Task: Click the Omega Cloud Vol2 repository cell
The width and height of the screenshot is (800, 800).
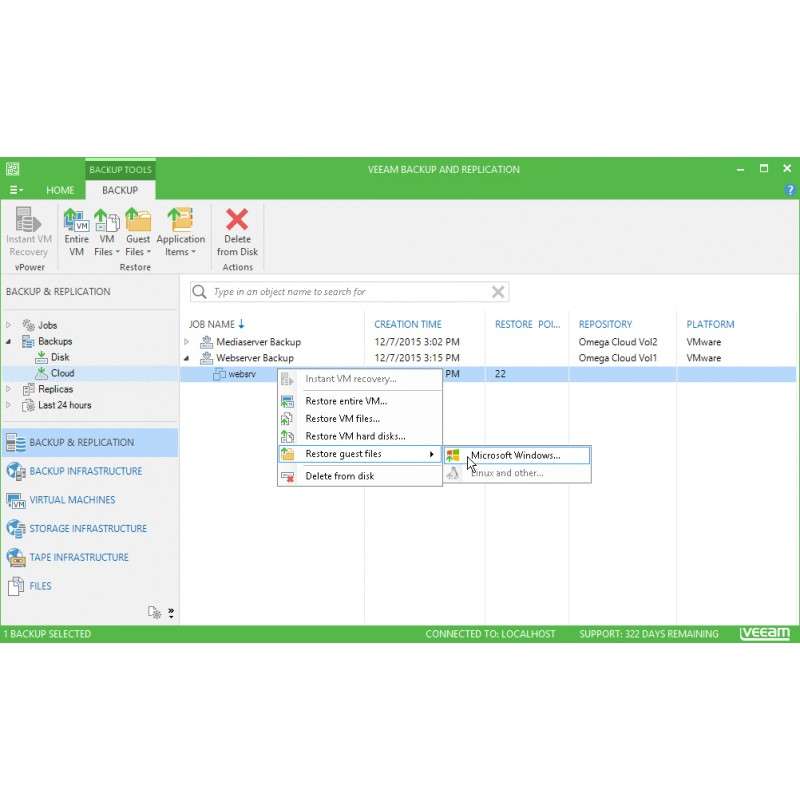Action: point(617,342)
